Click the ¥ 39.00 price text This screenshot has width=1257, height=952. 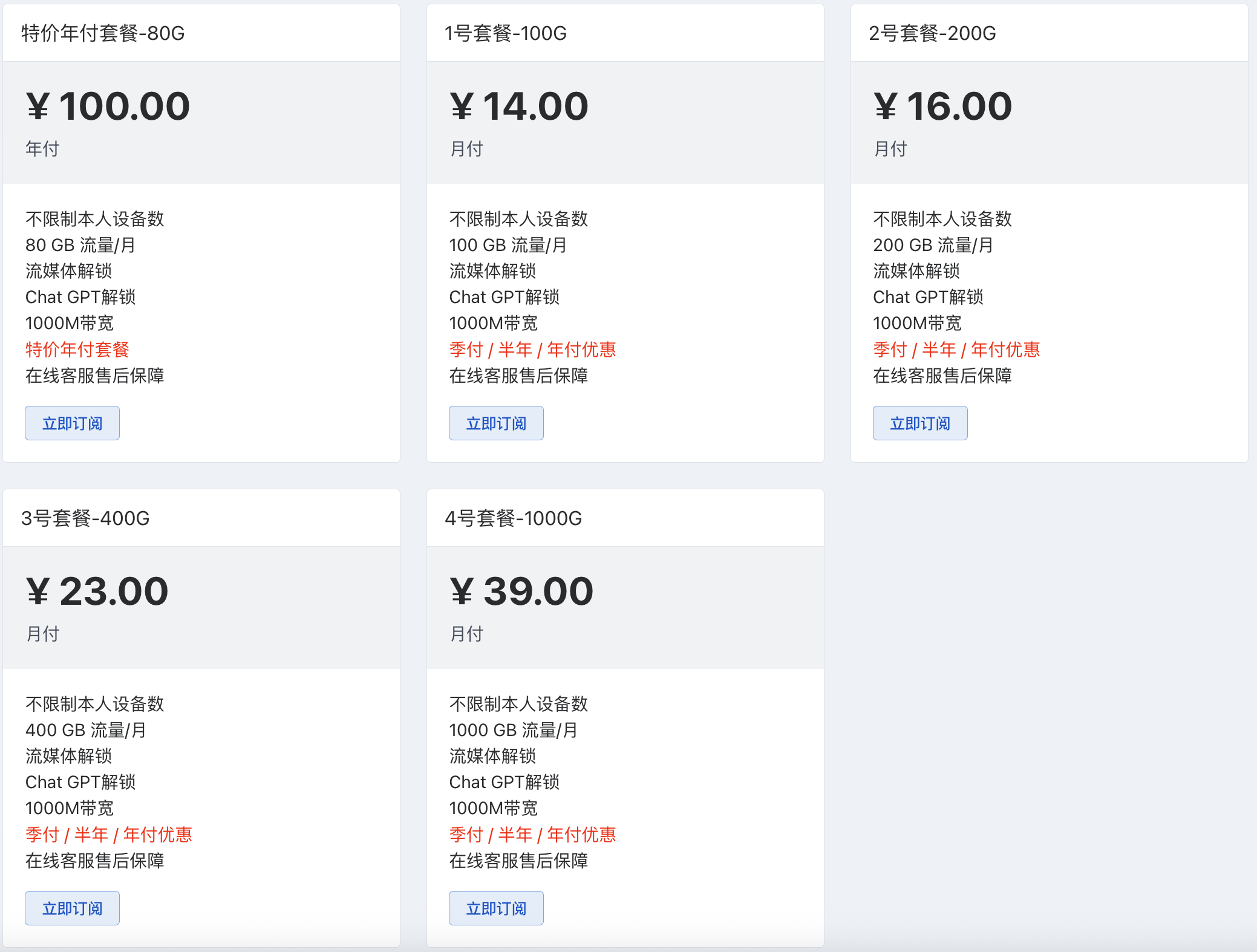pos(521,592)
